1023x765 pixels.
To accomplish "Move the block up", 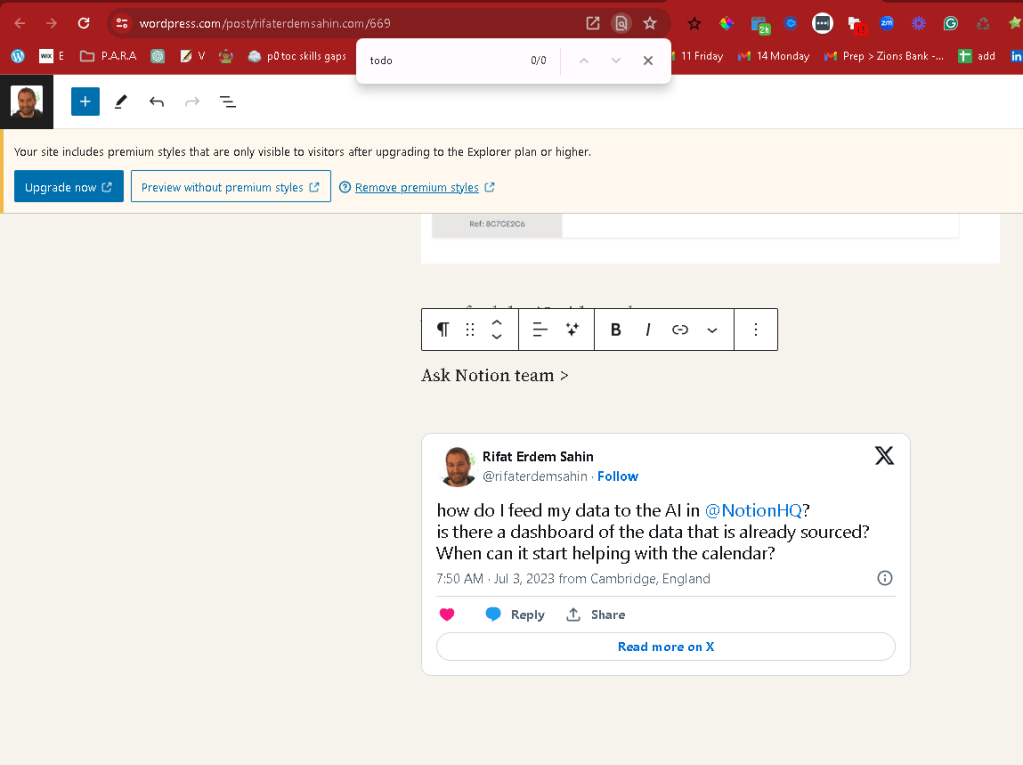I will click(x=496, y=323).
